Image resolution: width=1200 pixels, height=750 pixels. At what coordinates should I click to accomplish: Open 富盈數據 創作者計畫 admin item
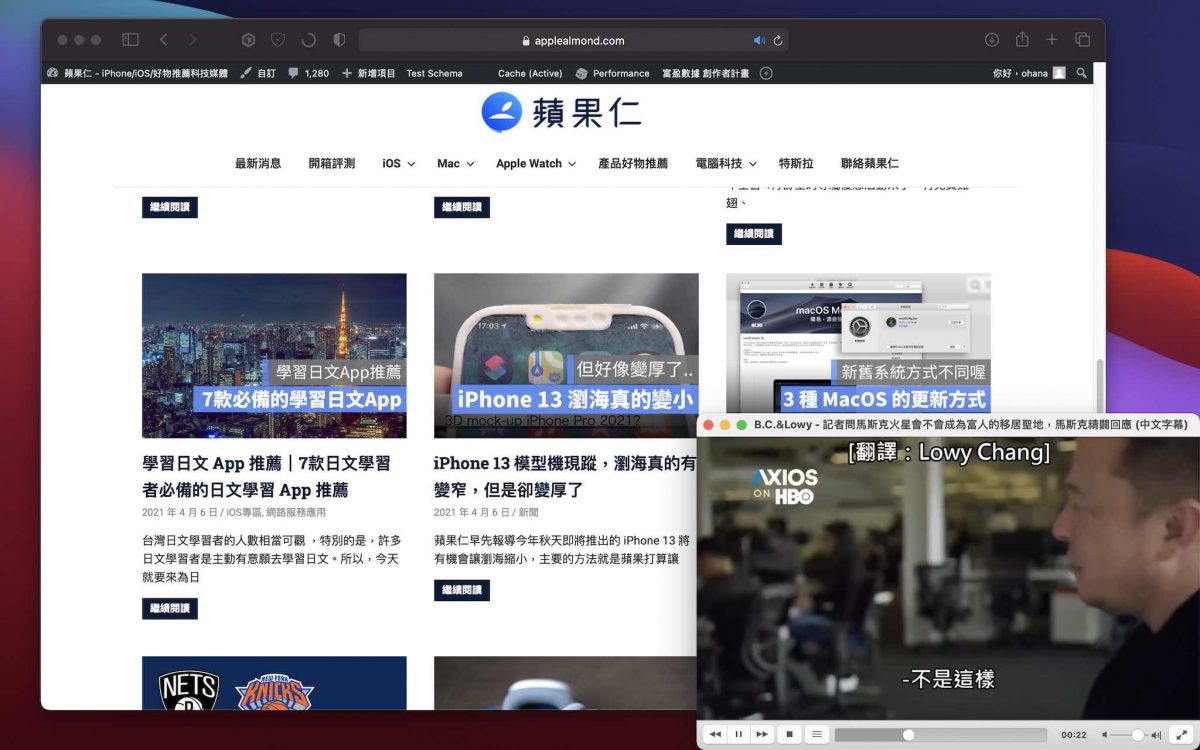(x=705, y=73)
